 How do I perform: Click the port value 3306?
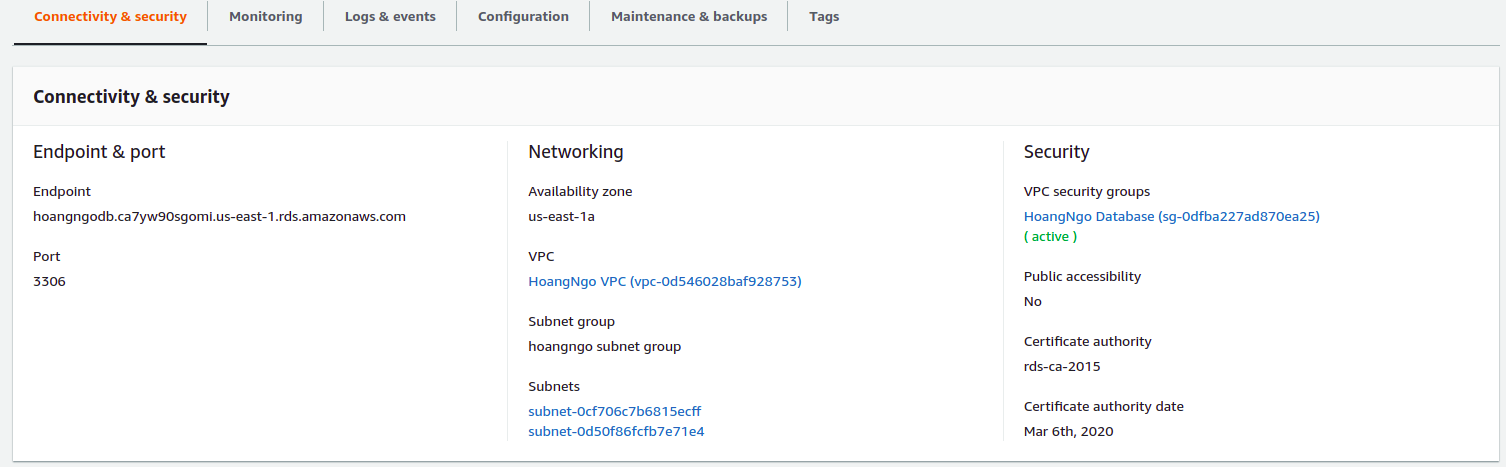(49, 282)
